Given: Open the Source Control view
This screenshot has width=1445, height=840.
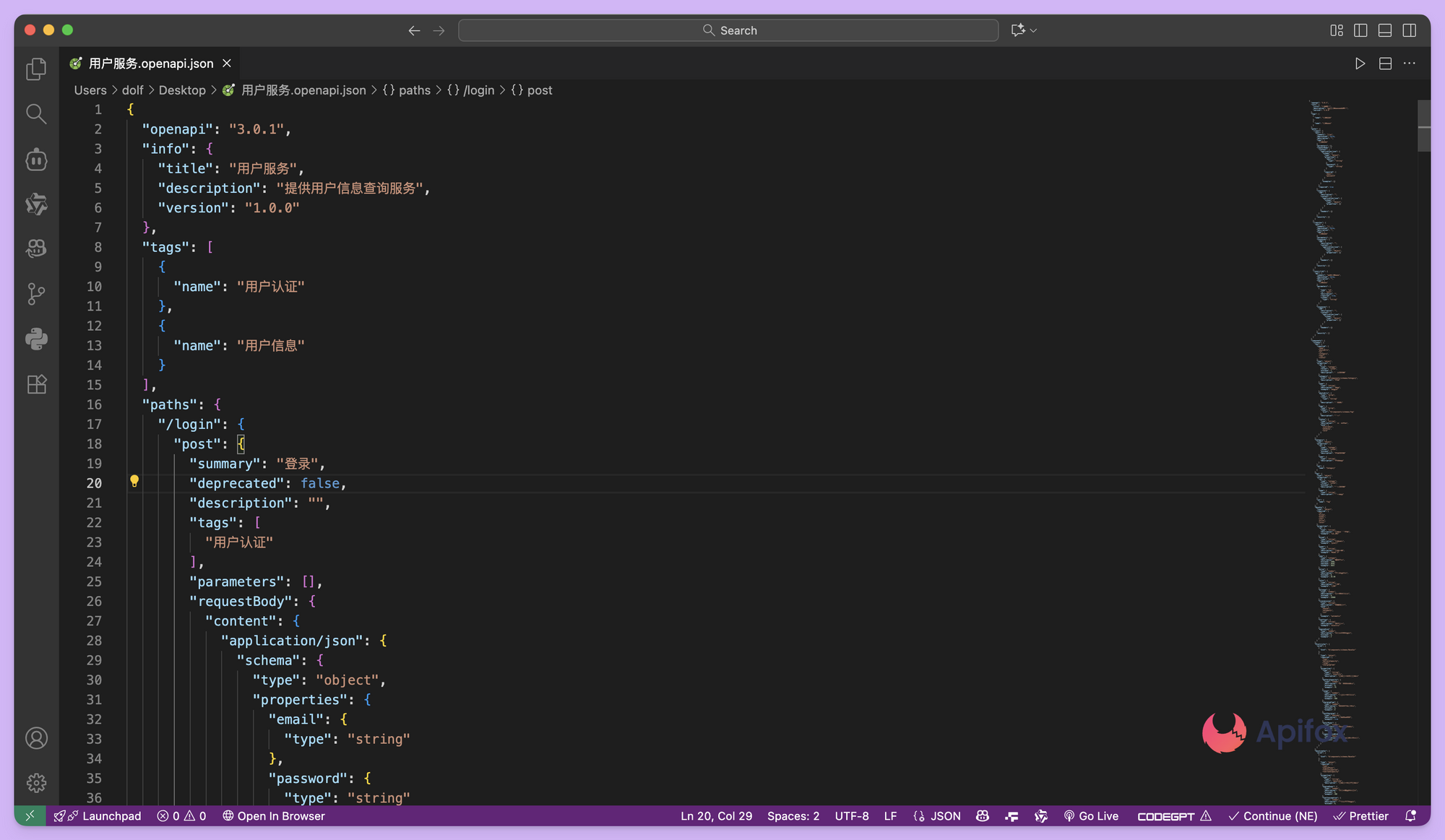Looking at the screenshot, I should point(36,293).
